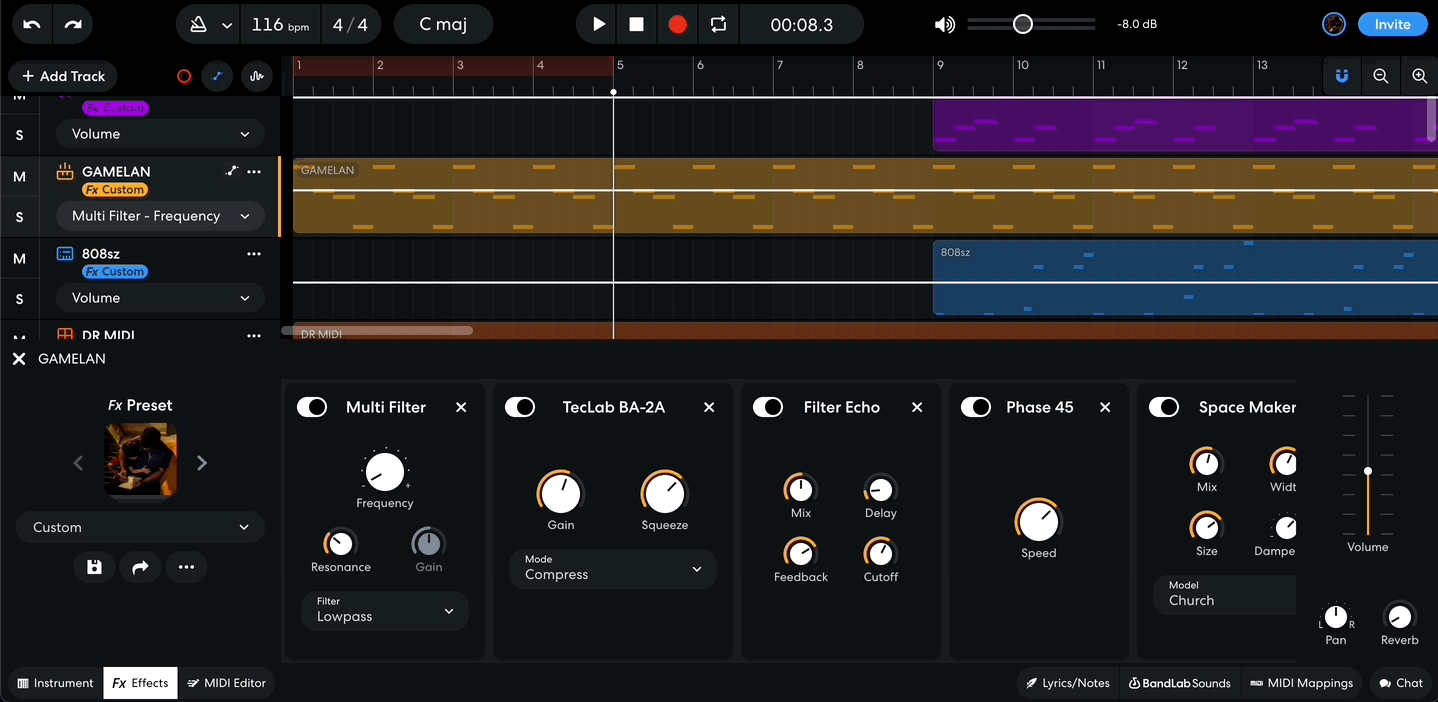This screenshot has height=702, width=1438.
Task: Enable the loop/repeat playback icon
Action: [718, 23]
